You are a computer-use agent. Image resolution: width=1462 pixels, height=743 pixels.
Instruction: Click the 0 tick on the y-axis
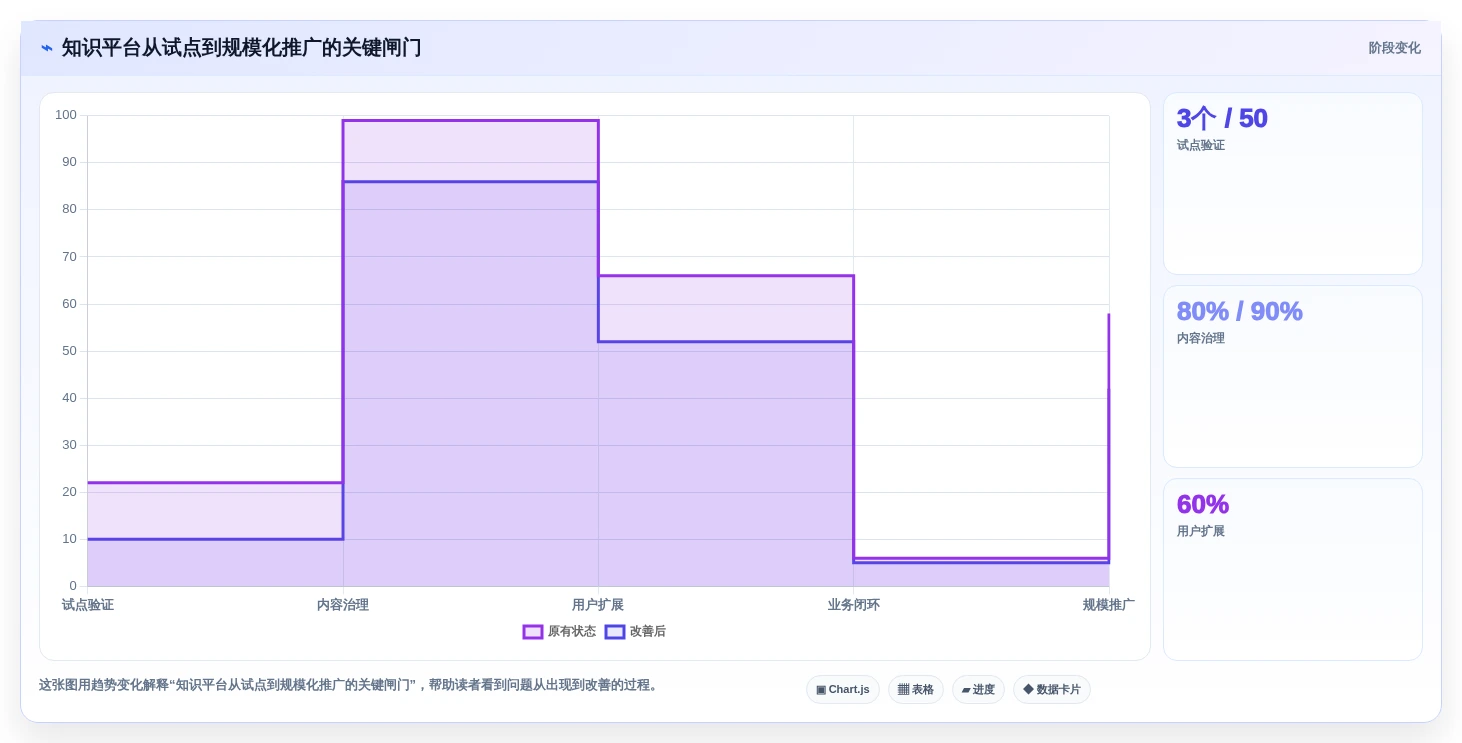click(x=73, y=586)
